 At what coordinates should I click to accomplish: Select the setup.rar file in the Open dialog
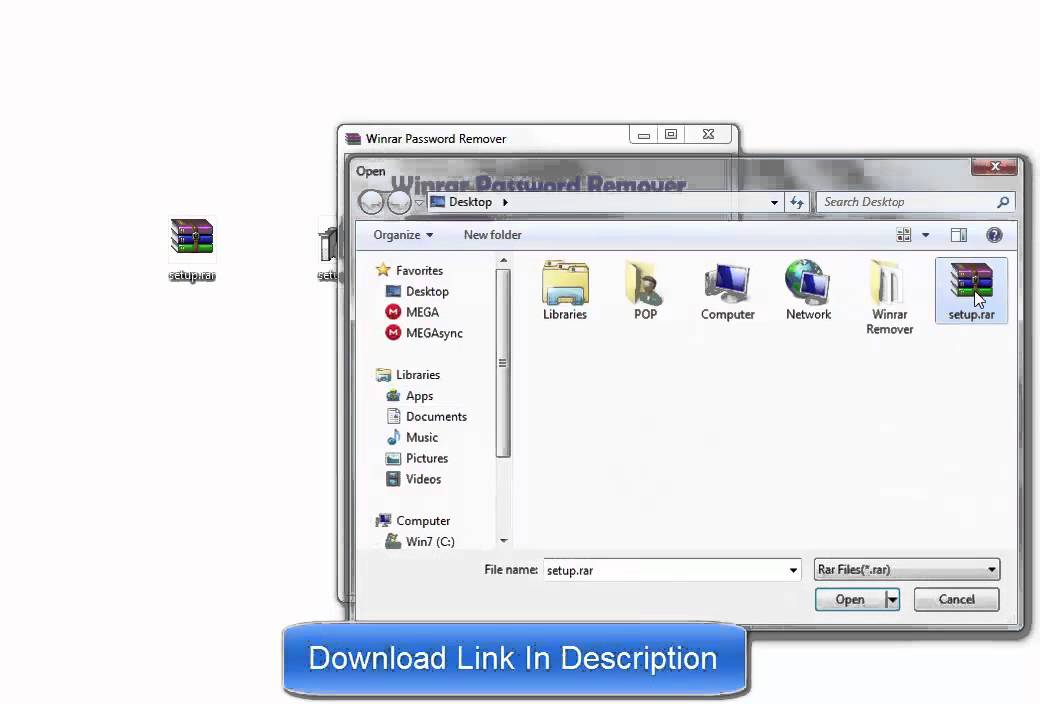(x=971, y=291)
